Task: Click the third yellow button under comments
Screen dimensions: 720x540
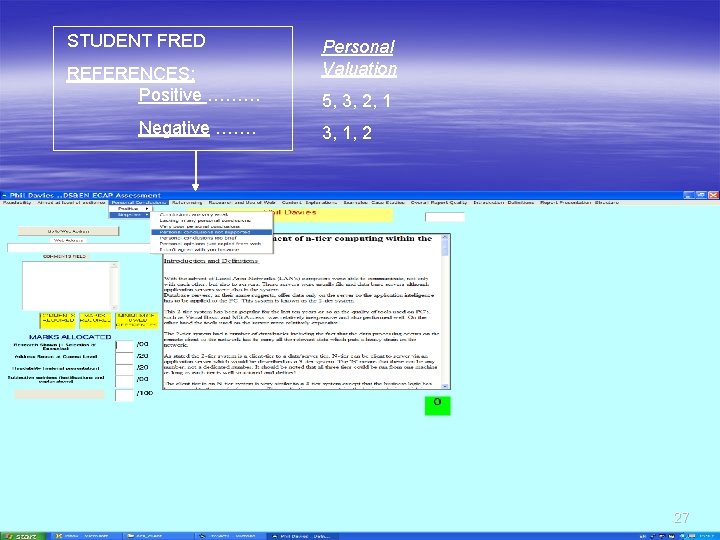Action: click(x=136, y=320)
